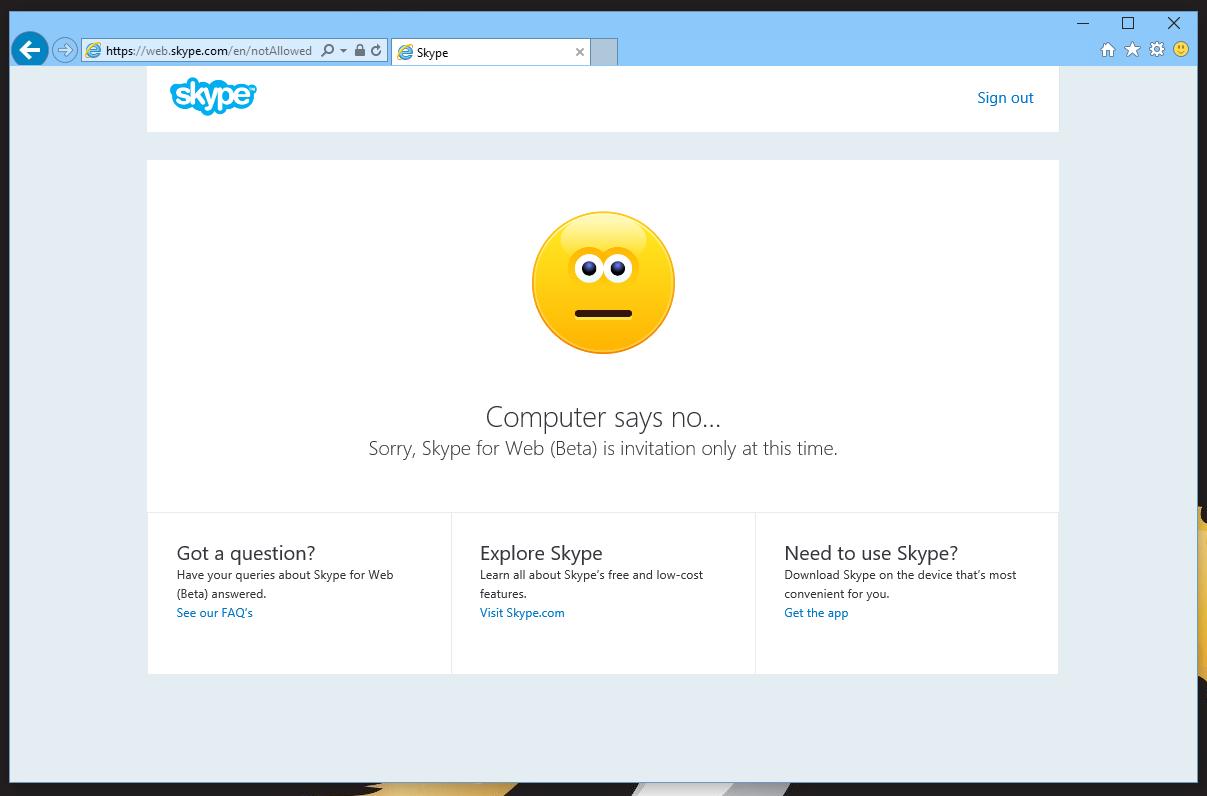Close the Skype tab
This screenshot has width=1207, height=796.
580,52
